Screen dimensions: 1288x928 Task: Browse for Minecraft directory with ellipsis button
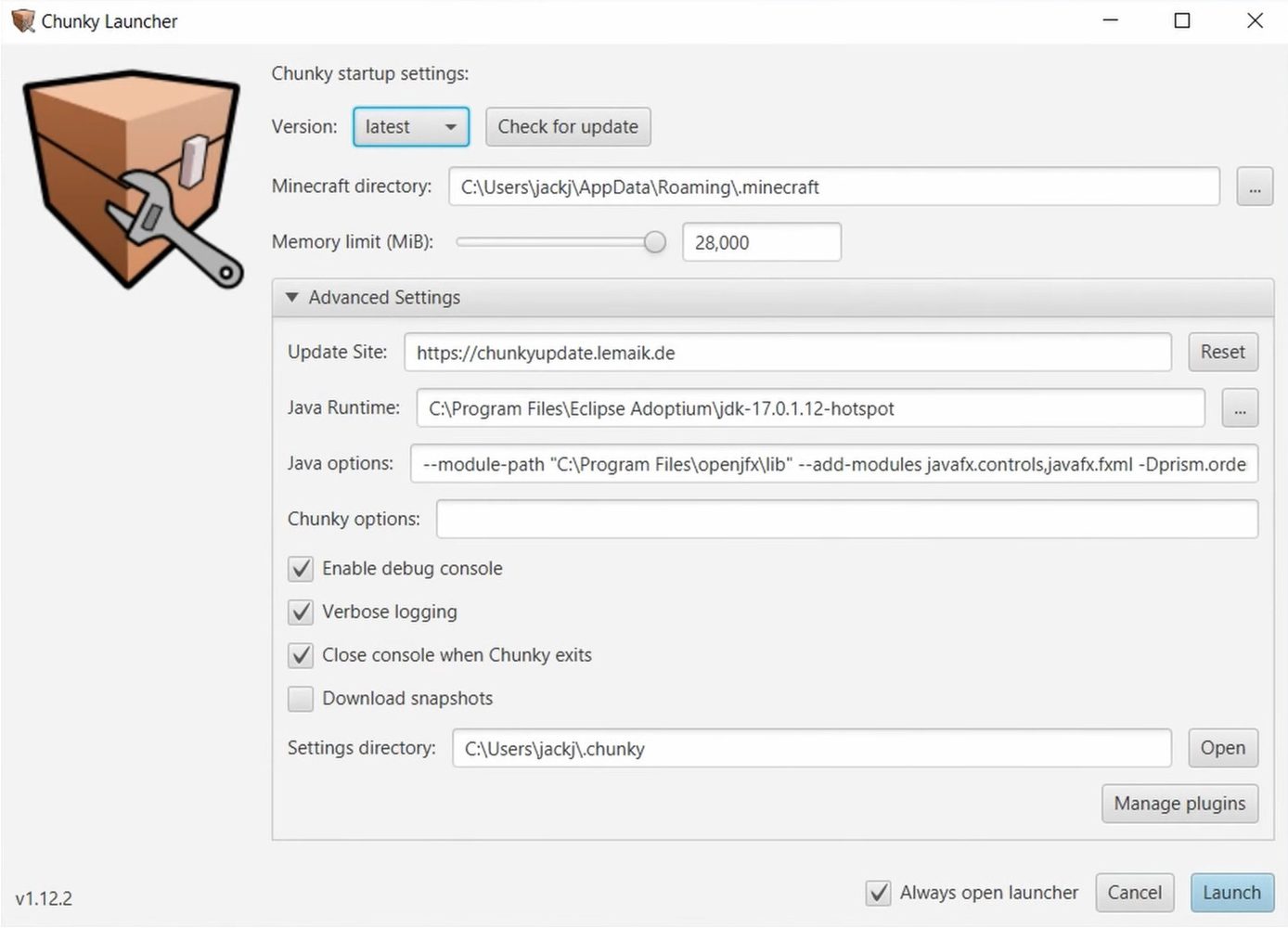(x=1255, y=187)
